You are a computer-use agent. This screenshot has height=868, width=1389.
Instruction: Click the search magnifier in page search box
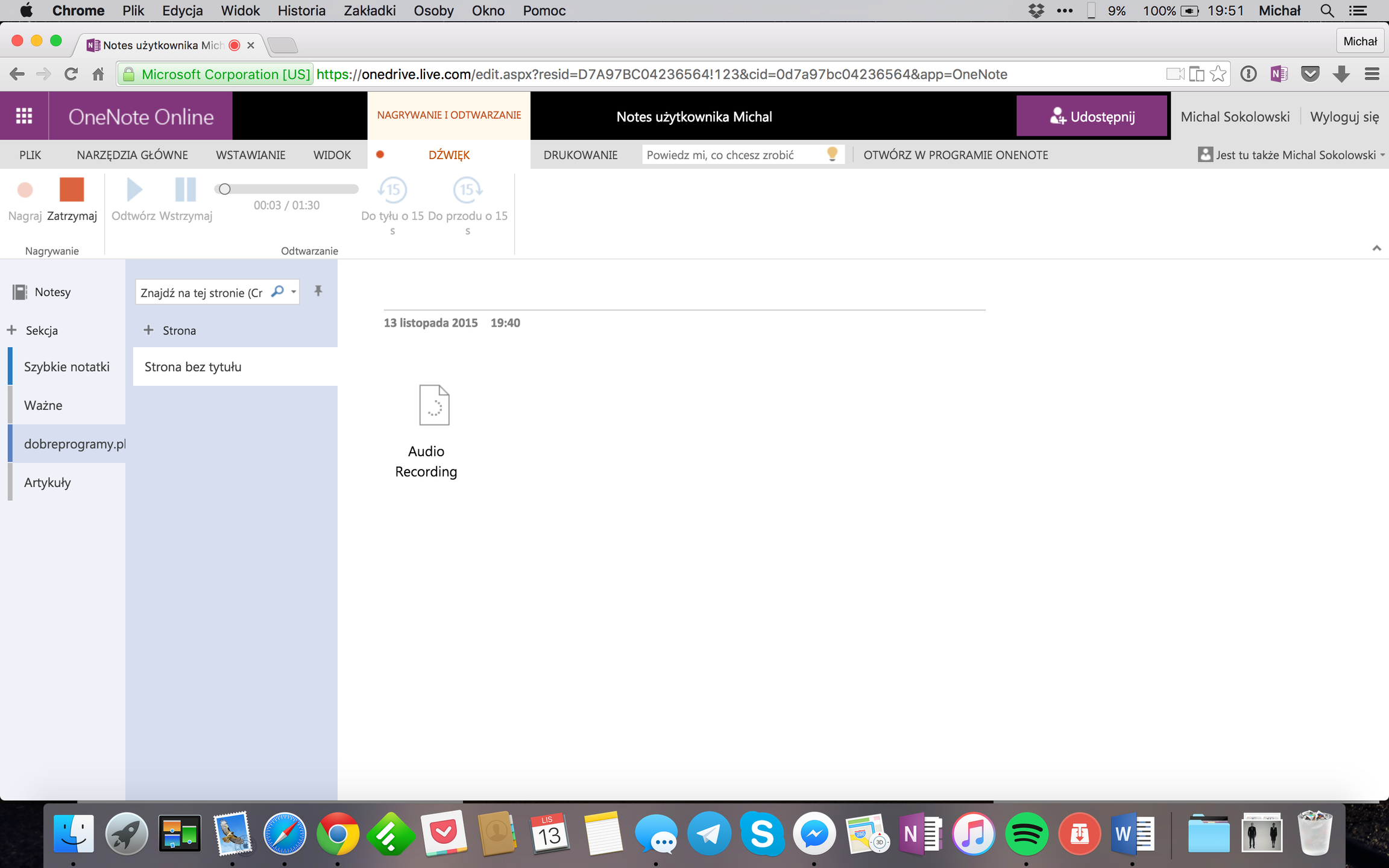pyautogui.click(x=277, y=292)
